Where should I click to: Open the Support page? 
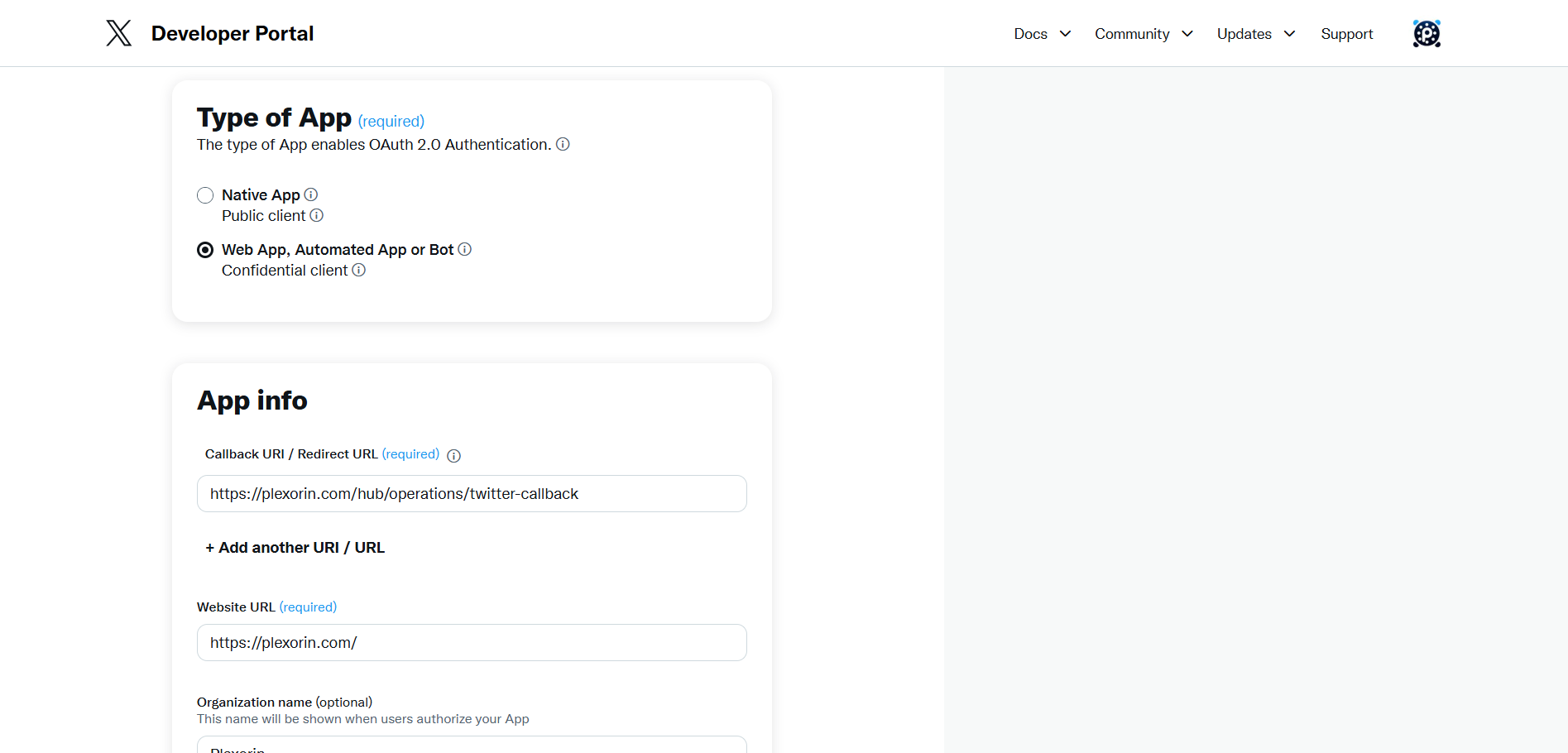1346,33
